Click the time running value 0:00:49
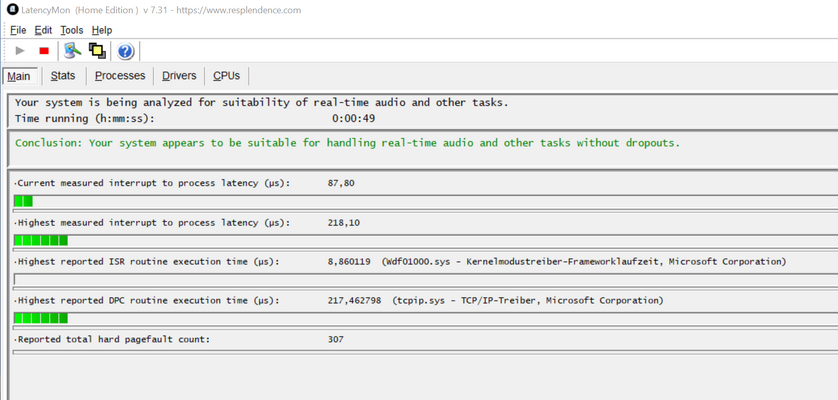This screenshot has height=400, width=838. (353, 118)
